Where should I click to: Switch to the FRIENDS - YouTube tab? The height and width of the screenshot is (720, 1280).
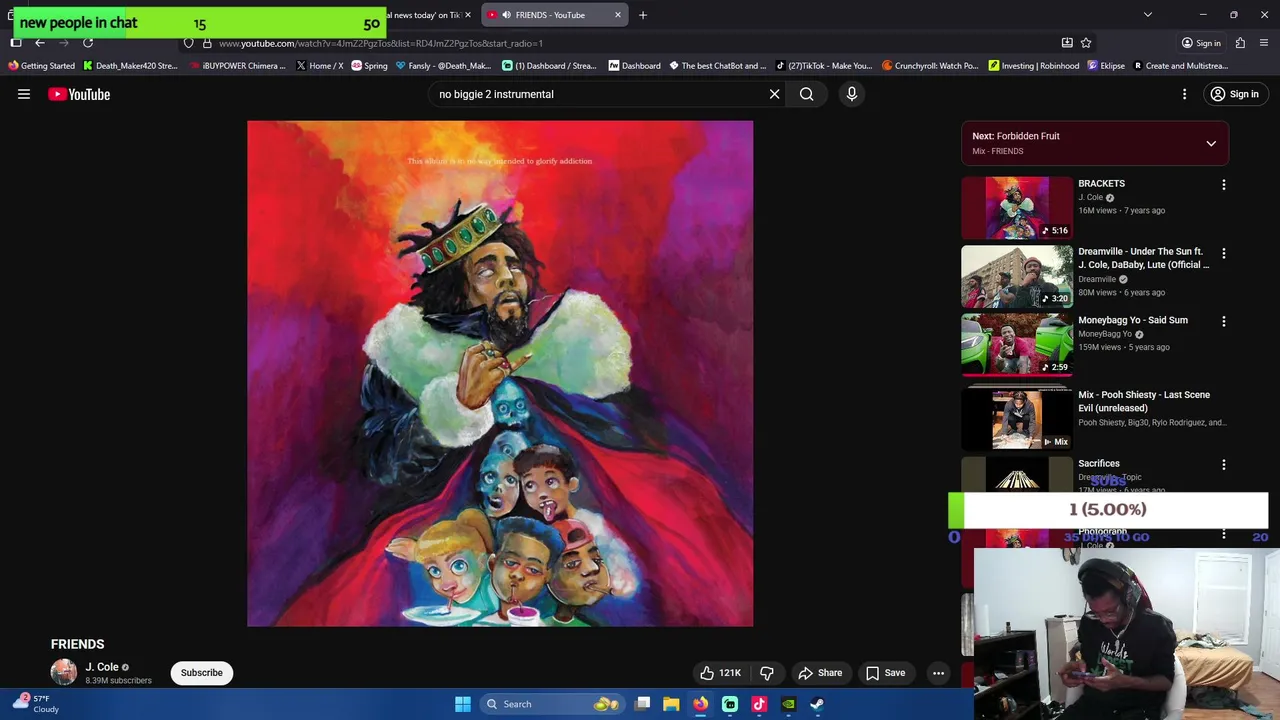point(555,15)
